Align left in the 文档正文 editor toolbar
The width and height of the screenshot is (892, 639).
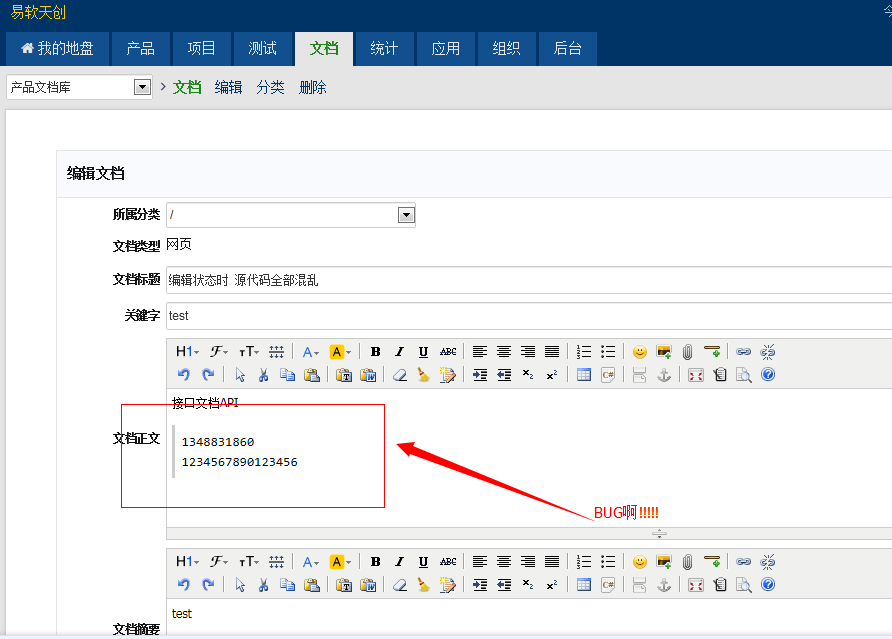(480, 352)
